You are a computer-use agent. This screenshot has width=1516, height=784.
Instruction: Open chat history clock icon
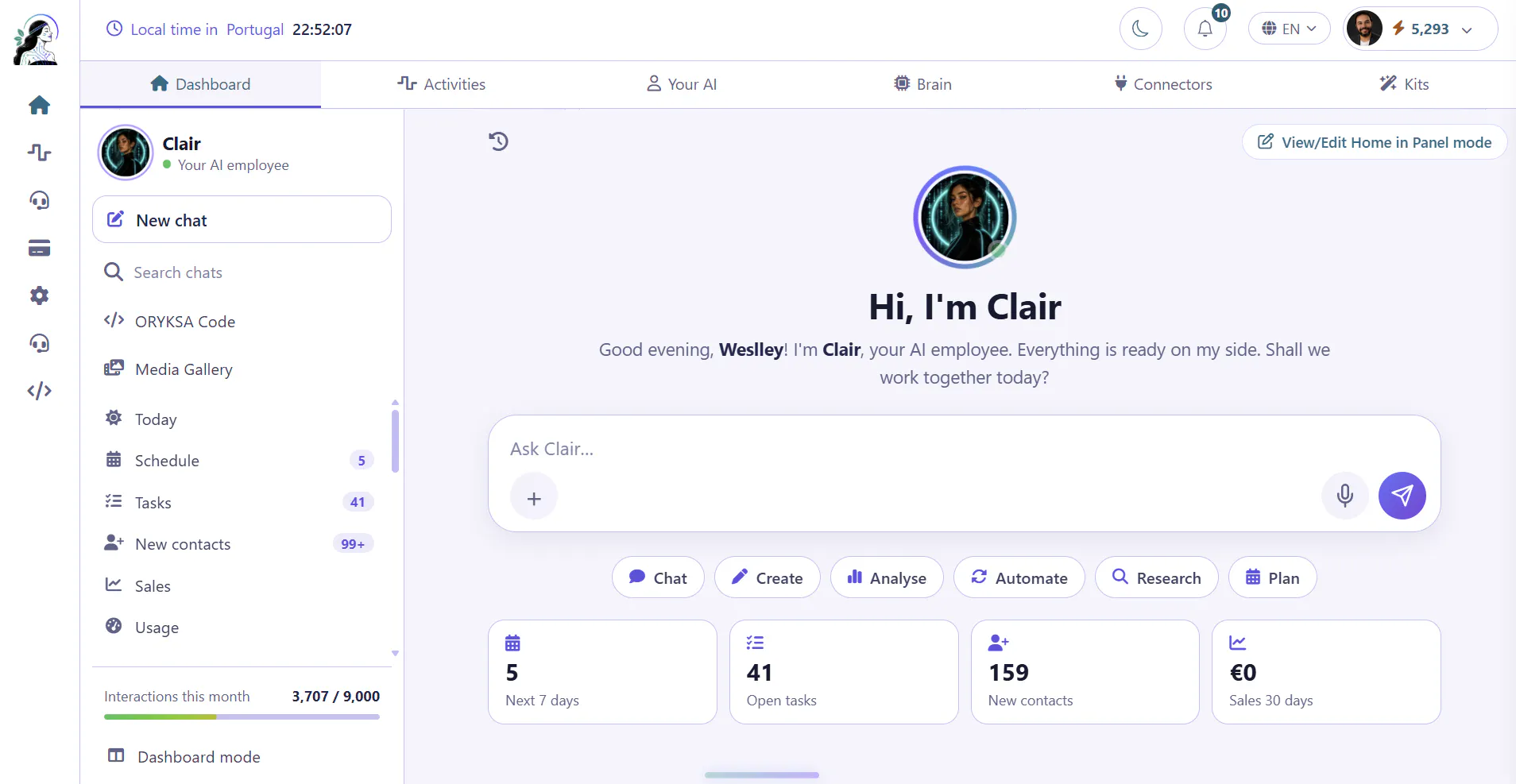(x=498, y=141)
